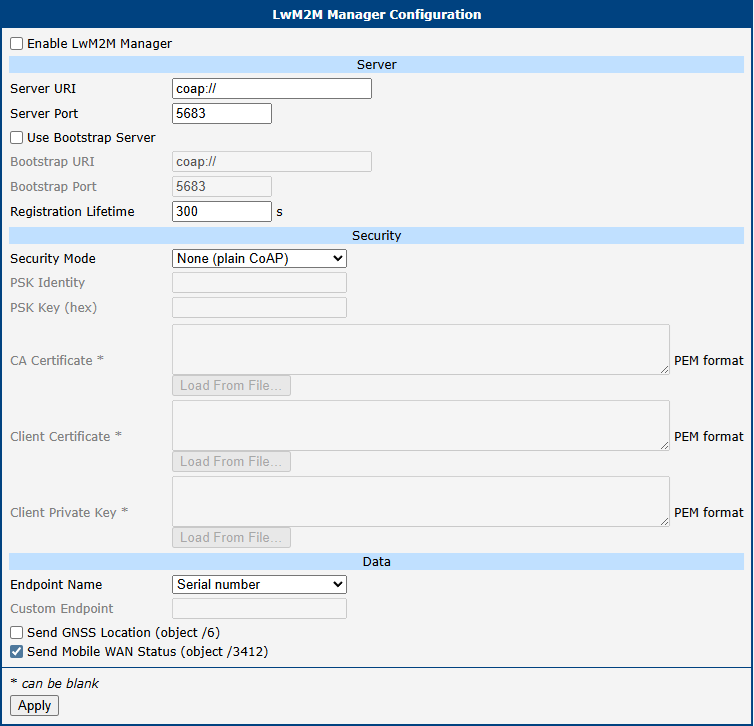Click into the Server Port field

(x=222, y=113)
